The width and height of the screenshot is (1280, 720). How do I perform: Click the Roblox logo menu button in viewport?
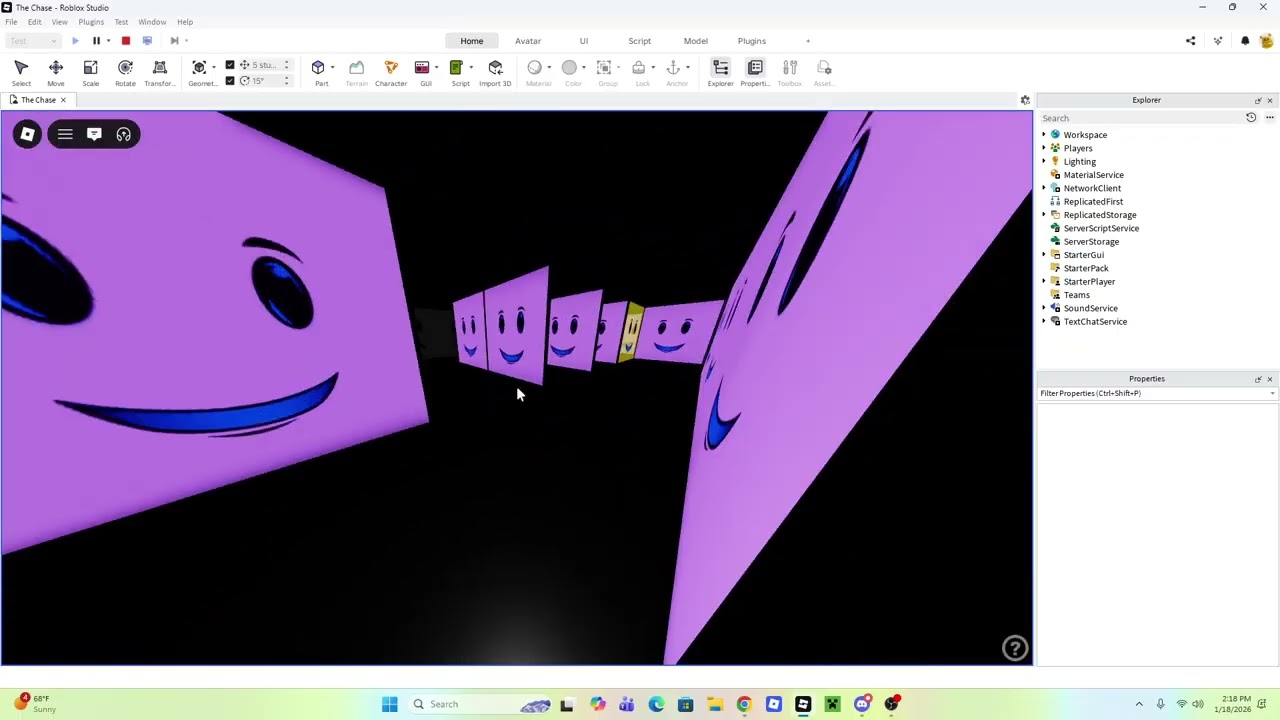pyautogui.click(x=28, y=134)
